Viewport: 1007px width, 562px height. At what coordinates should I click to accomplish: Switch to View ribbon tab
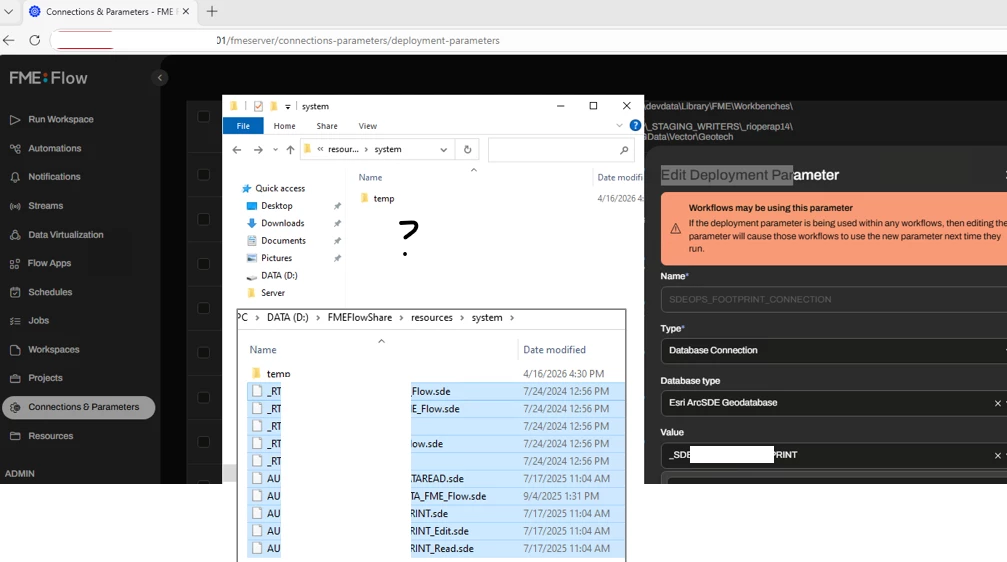point(367,126)
